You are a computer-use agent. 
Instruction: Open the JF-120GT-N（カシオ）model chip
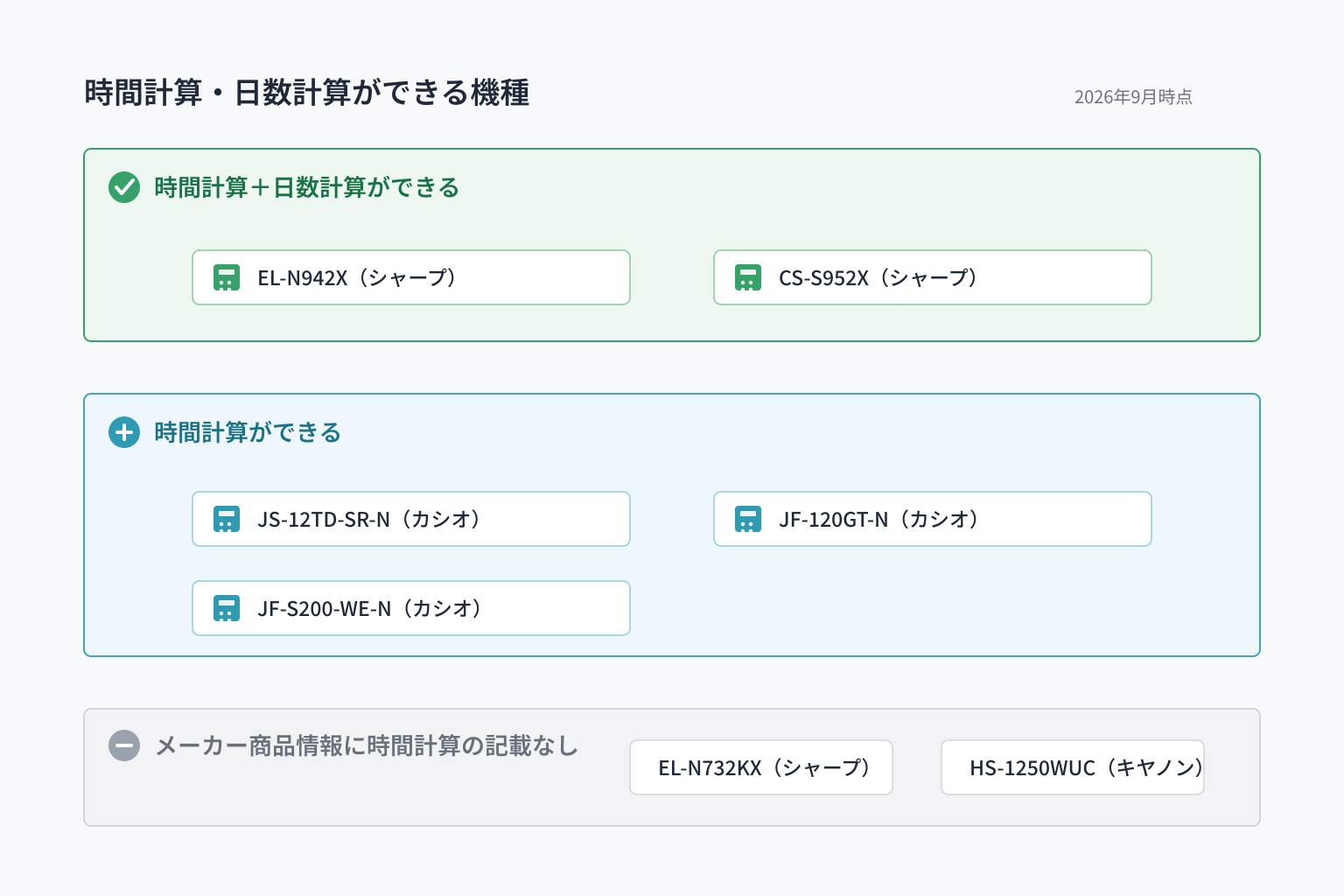(x=933, y=519)
